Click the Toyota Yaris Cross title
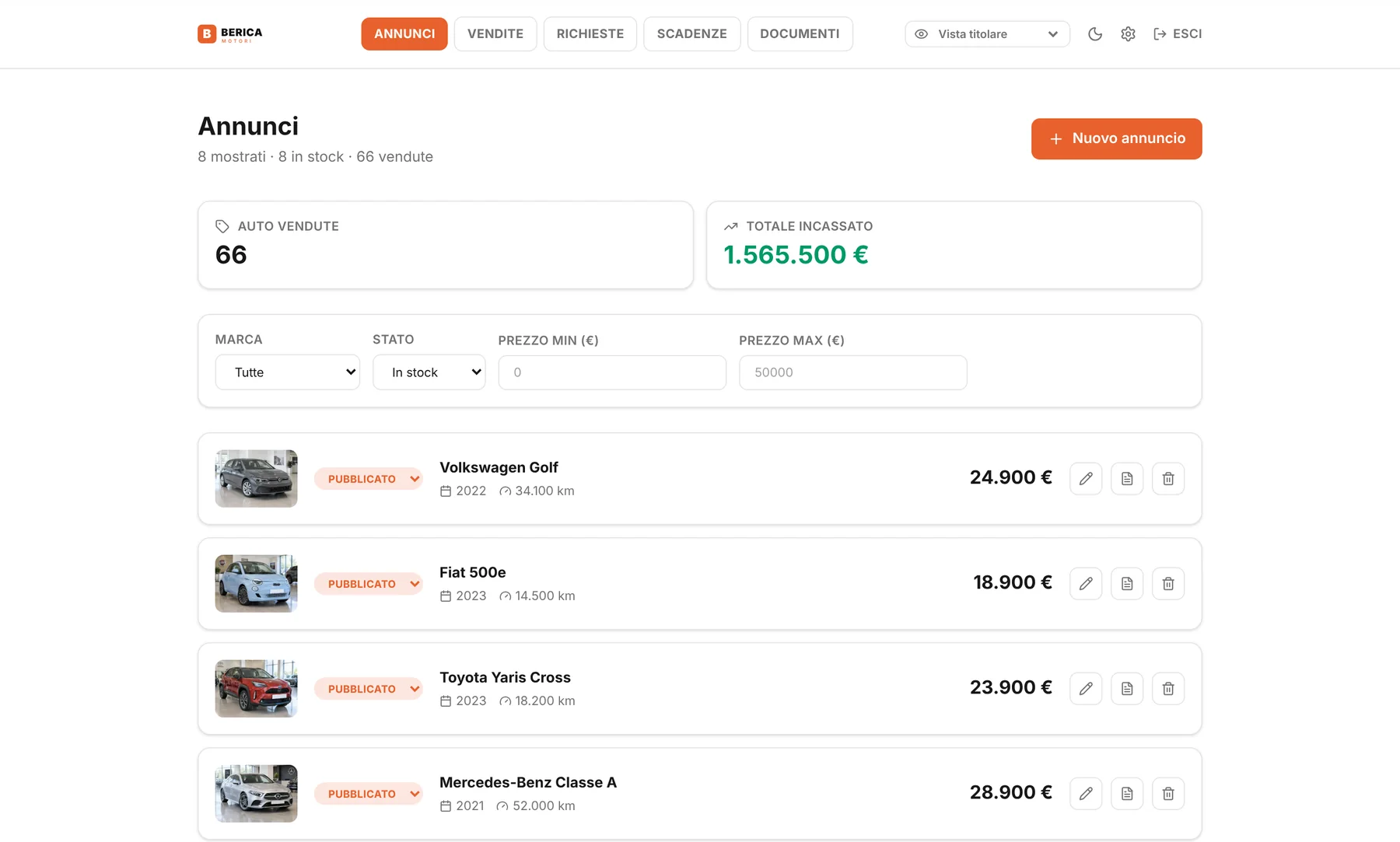Image resolution: width=1400 pixels, height=842 pixels. tap(505, 677)
